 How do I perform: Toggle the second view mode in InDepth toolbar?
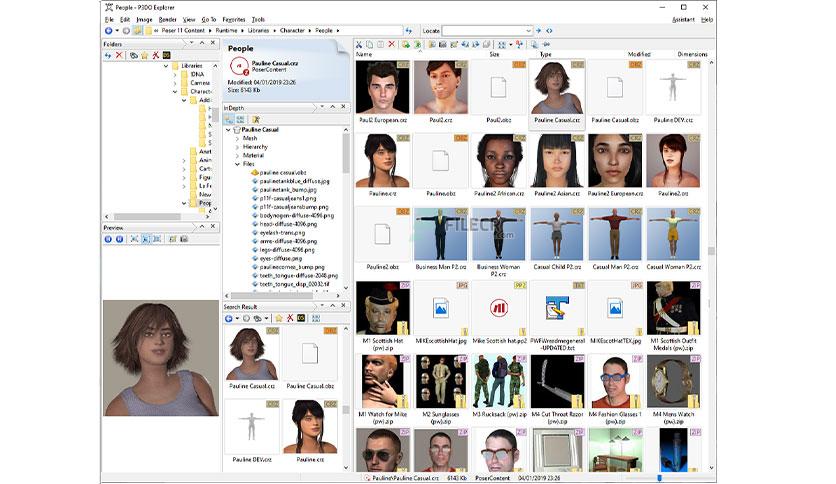240,119
